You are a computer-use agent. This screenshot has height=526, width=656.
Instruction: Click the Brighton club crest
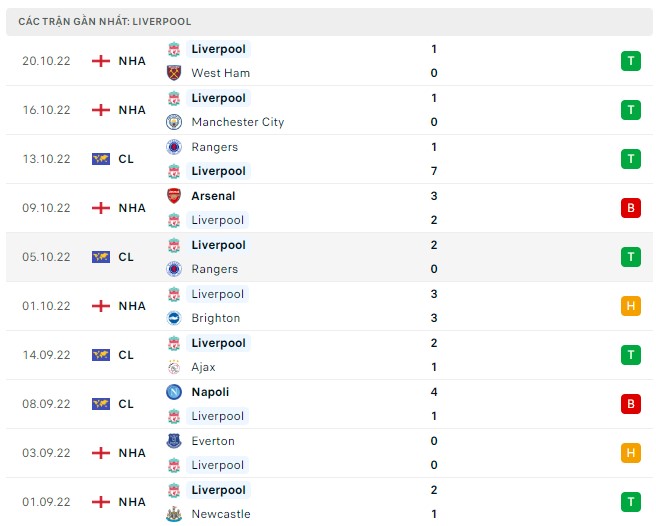(x=174, y=318)
